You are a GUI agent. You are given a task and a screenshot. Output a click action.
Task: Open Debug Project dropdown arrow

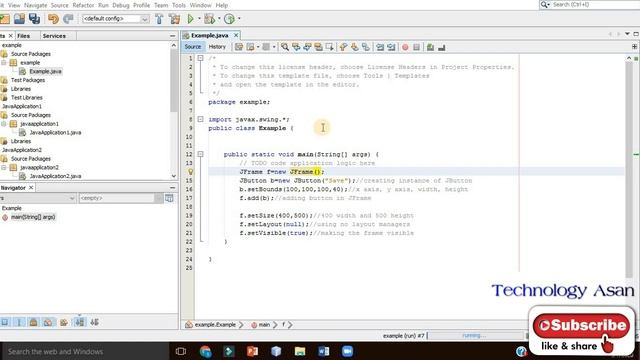pos(219,19)
